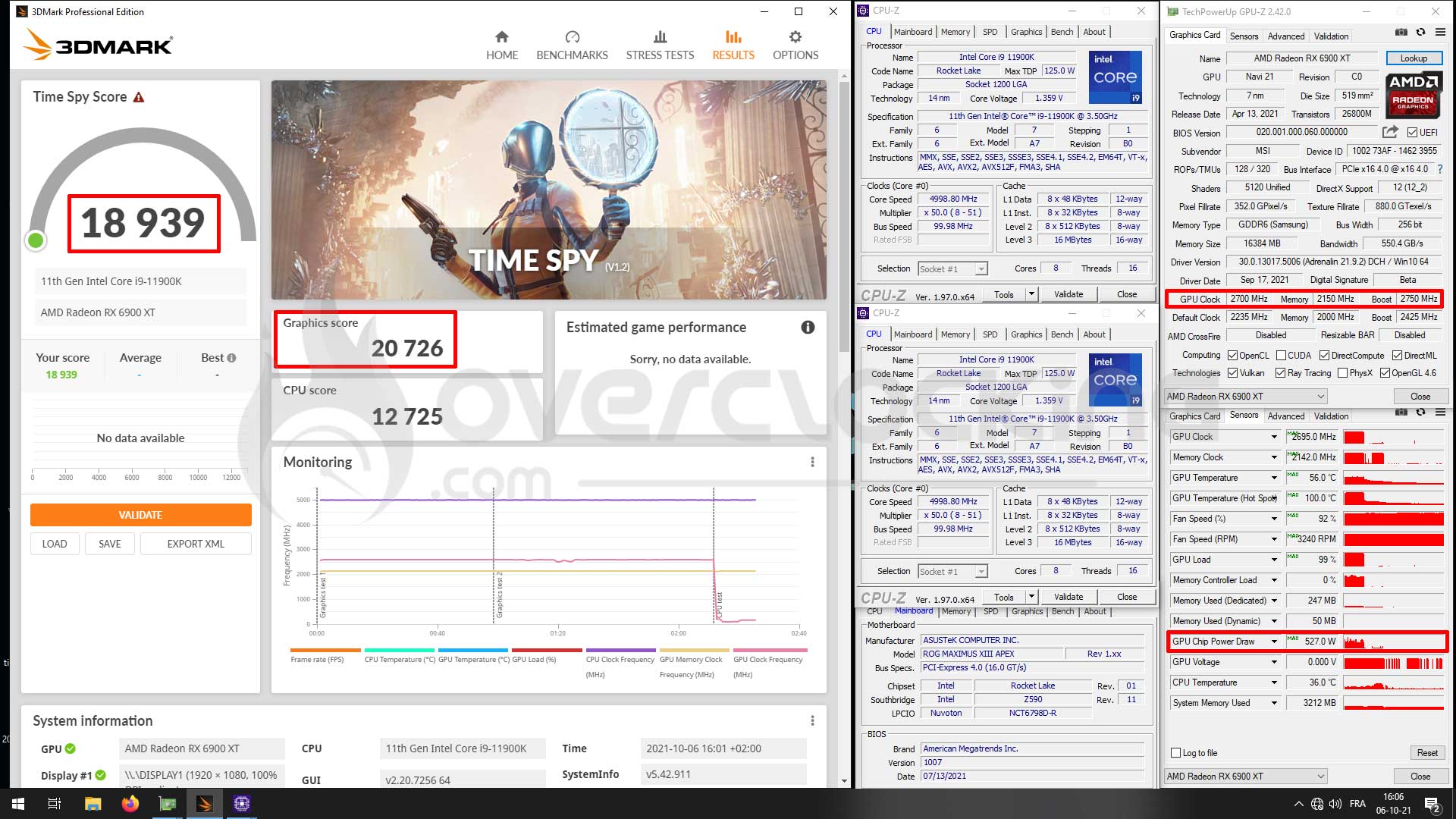The height and width of the screenshot is (819, 1456).
Task: Click the GPU-Z refresh icon
Action: point(1420,32)
